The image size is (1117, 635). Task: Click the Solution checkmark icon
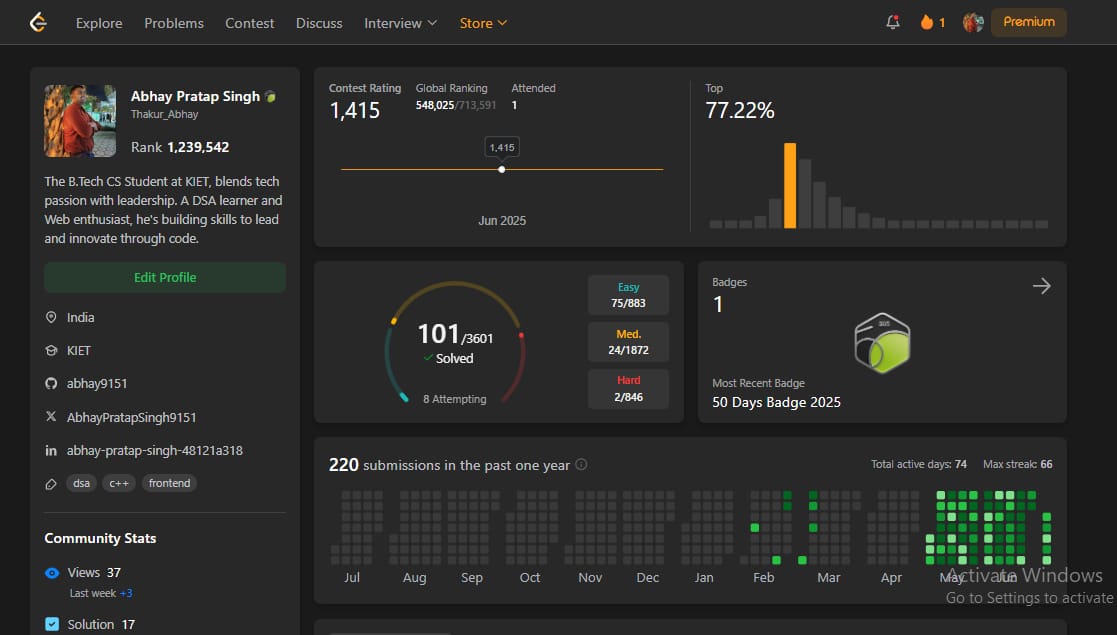coord(52,624)
